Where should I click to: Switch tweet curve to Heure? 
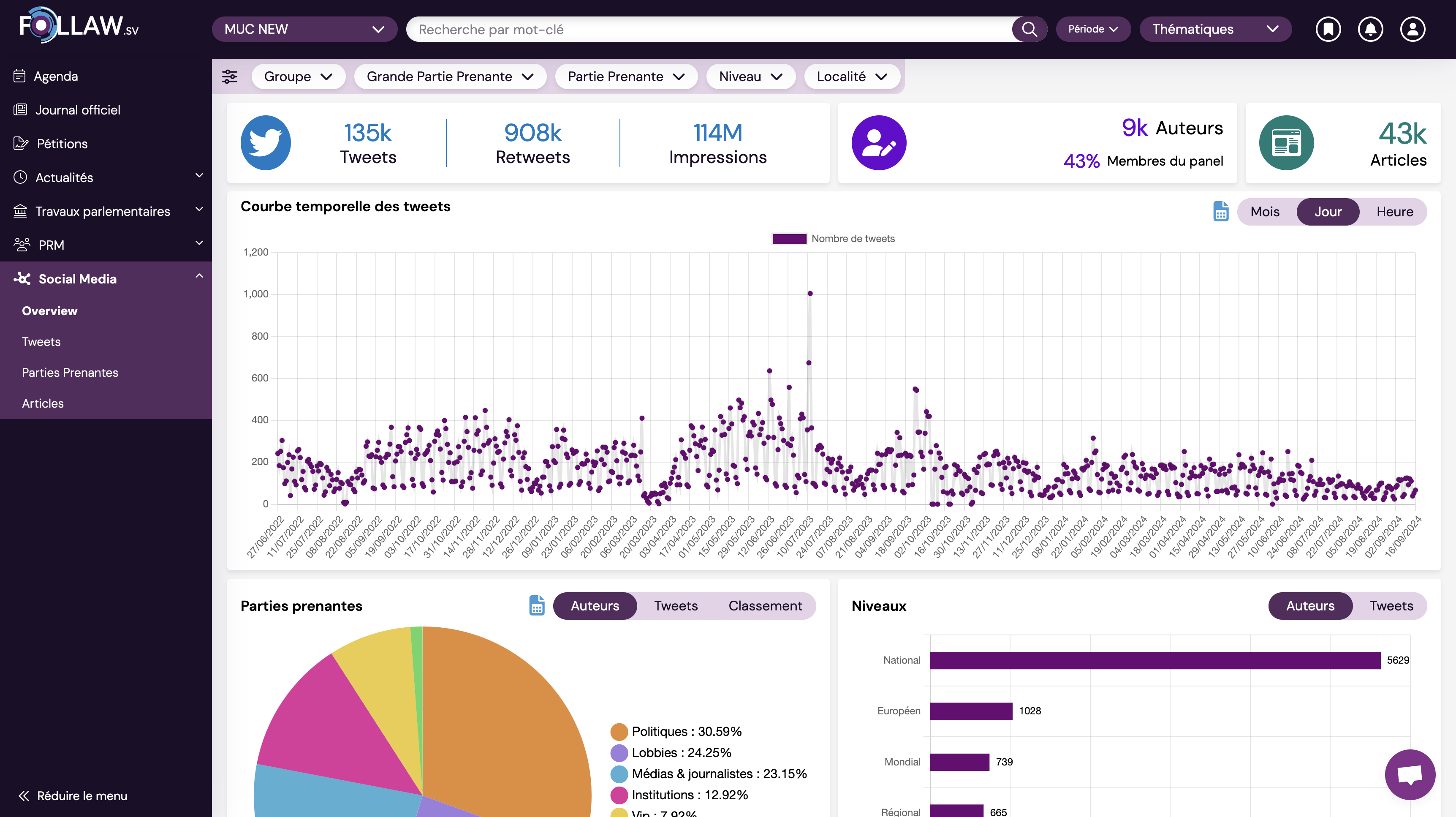tap(1394, 212)
